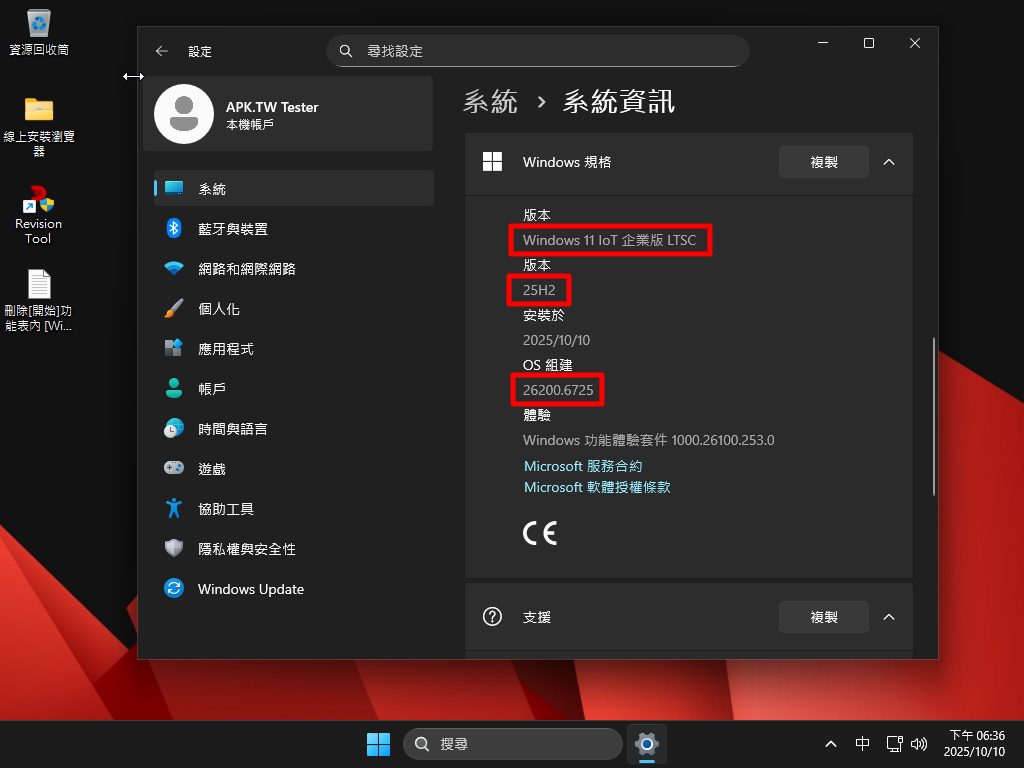
Task: Select the 線上安裝瀏覽器 folder icon
Action: (39, 109)
